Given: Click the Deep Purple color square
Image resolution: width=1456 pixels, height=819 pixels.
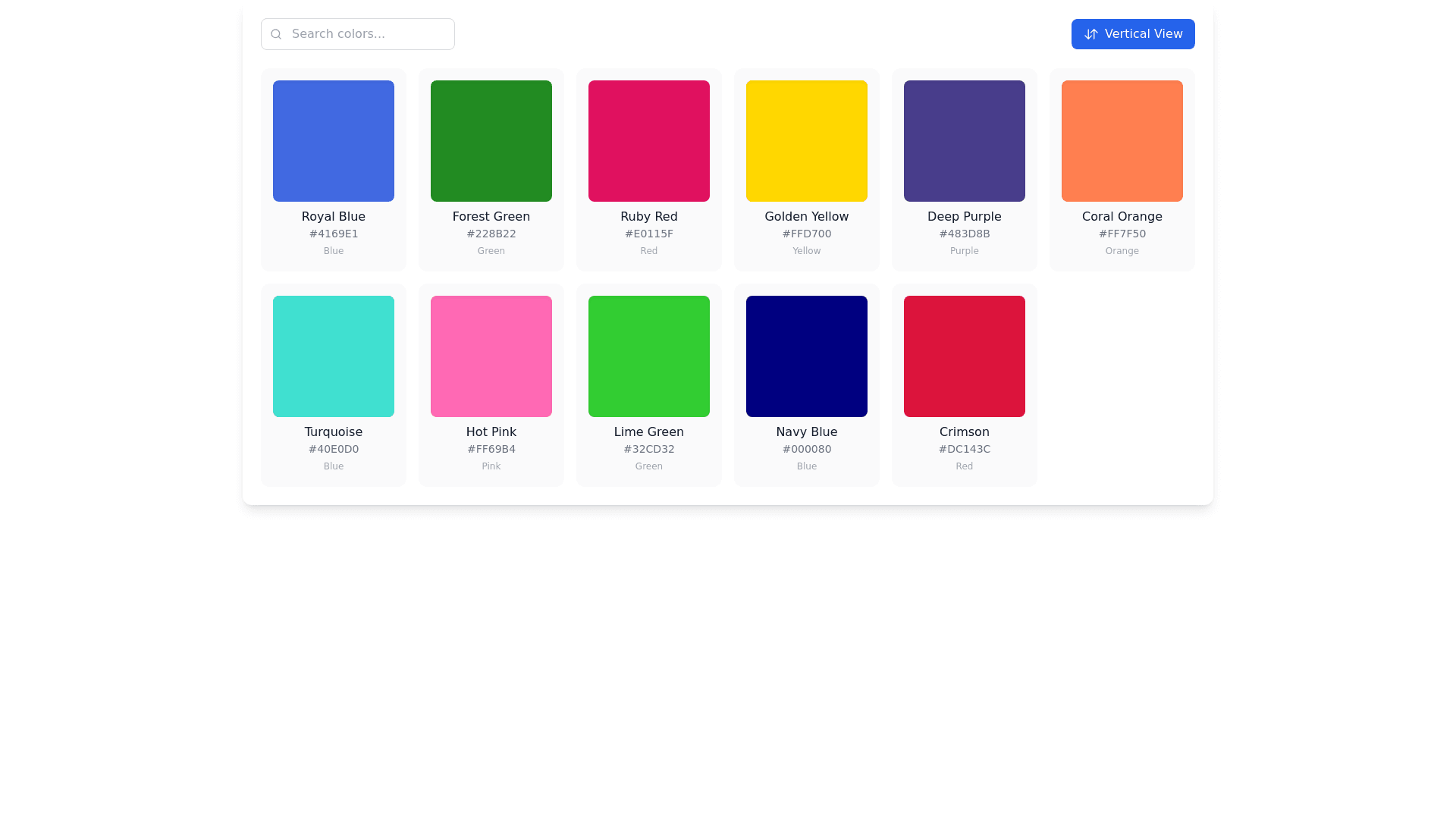Looking at the screenshot, I should click(964, 141).
